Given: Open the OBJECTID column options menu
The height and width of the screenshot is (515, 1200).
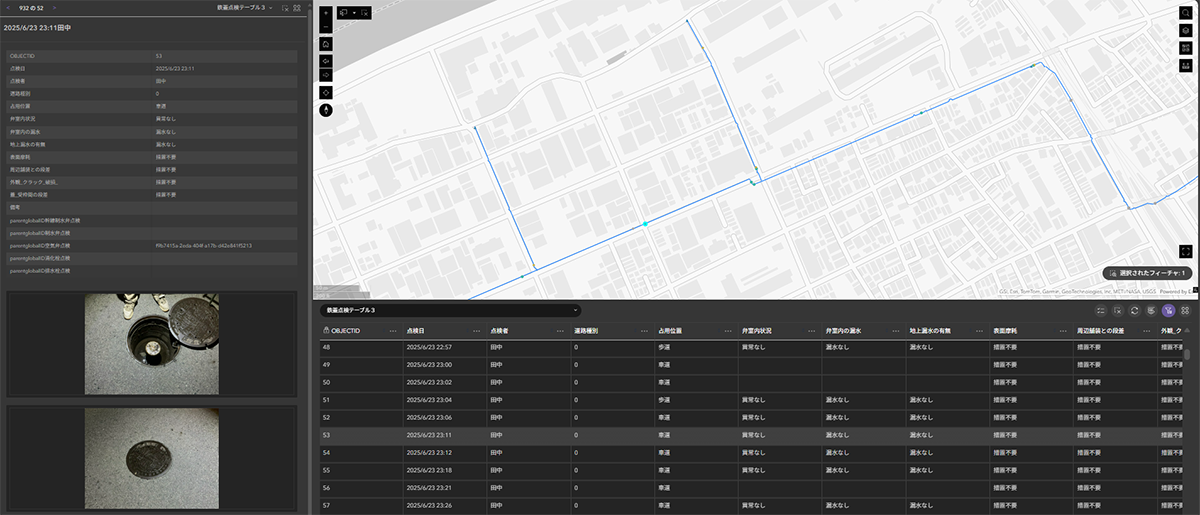Looking at the screenshot, I should (393, 330).
